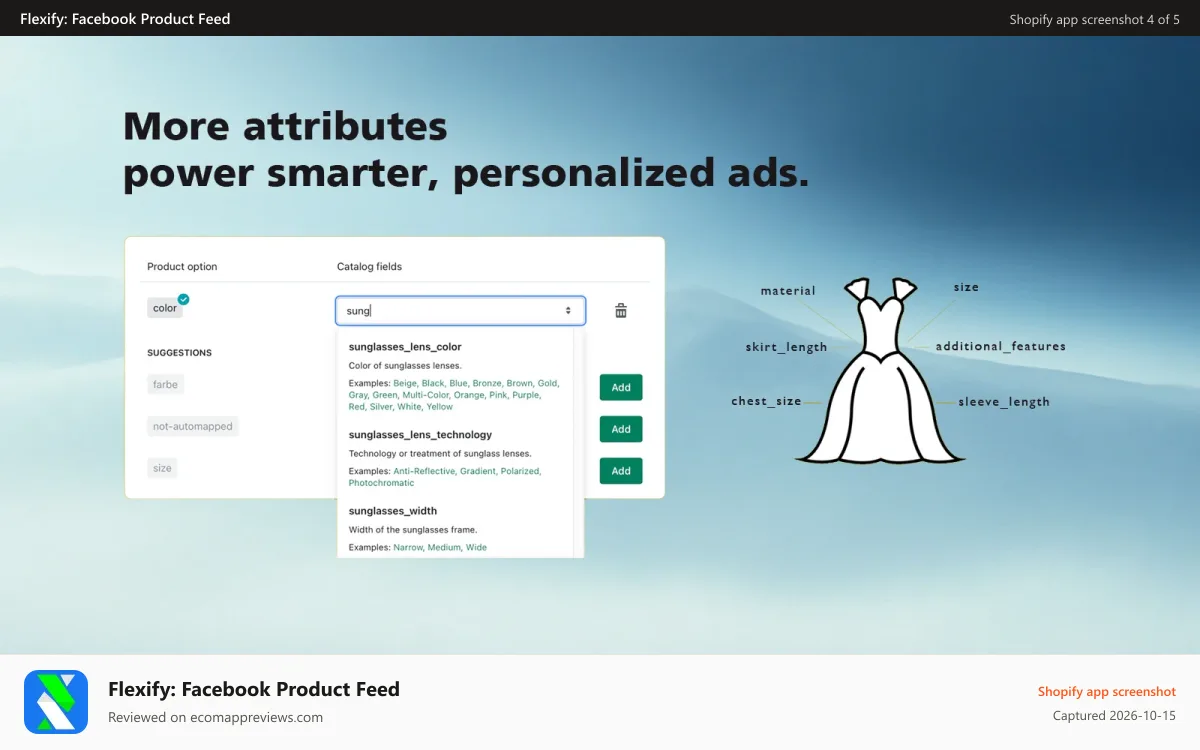Click the additional_features label
This screenshot has height=750, width=1200.
(1001, 346)
